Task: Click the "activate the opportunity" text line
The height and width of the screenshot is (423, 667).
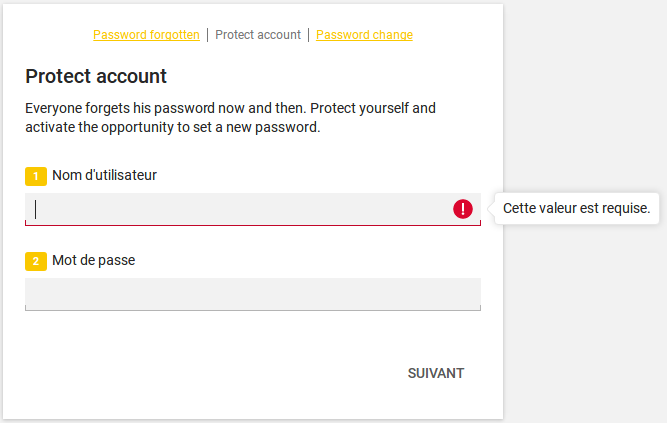Action: (172, 127)
